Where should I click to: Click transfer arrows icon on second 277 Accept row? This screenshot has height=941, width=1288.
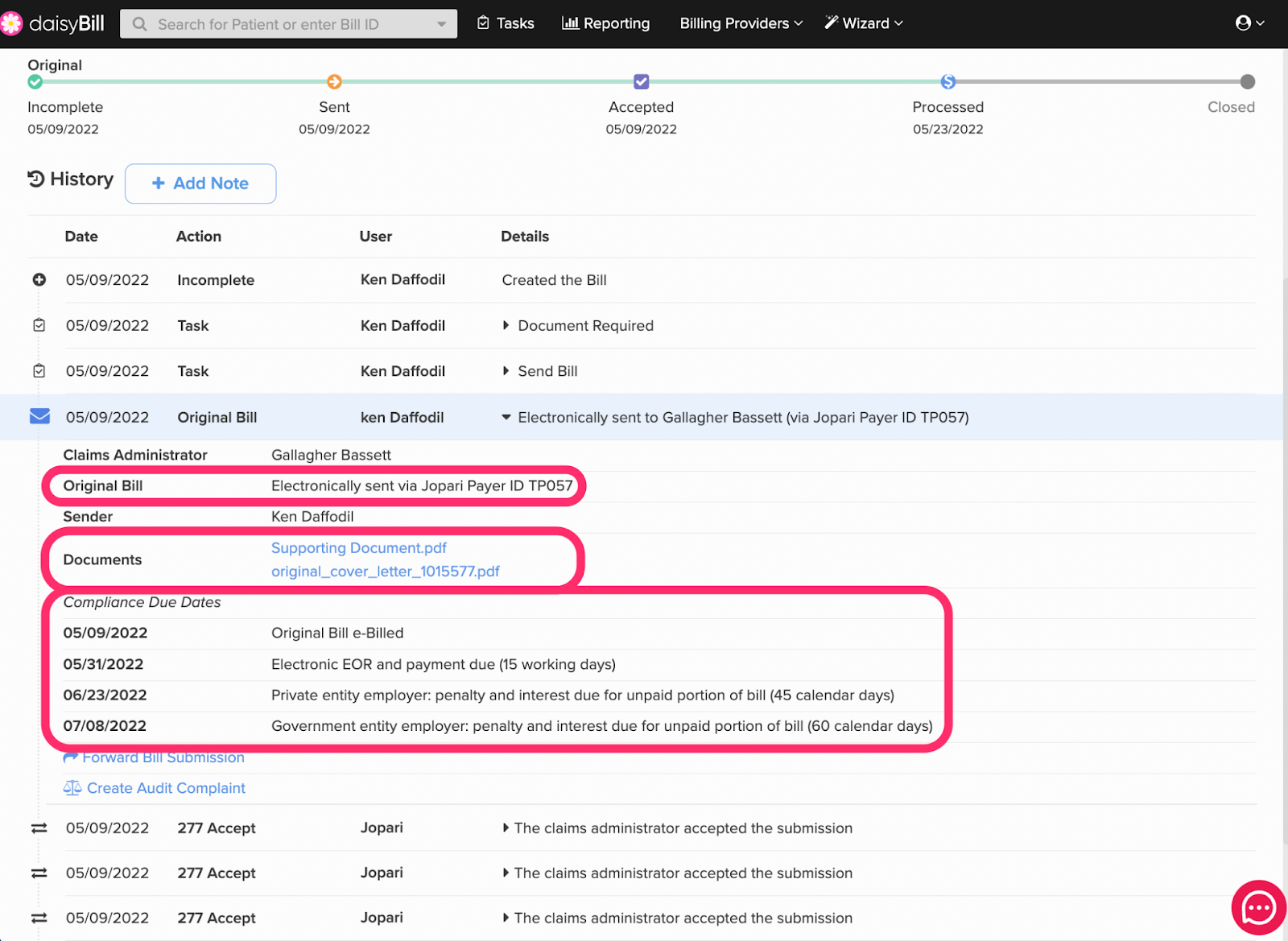39,873
